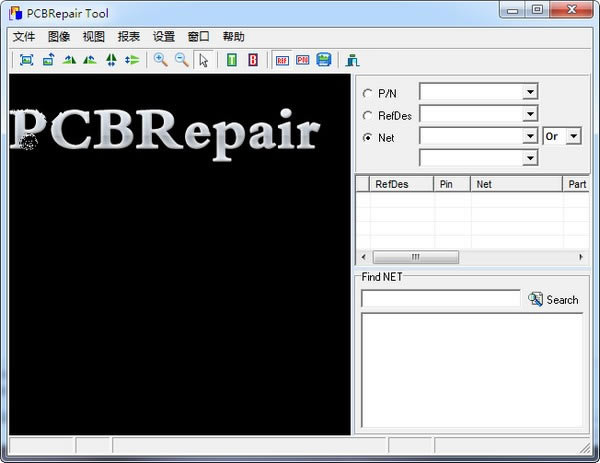Viewport: 600px width, 463px height.
Task: Select the arrow pointer tool
Action: pos(204,60)
